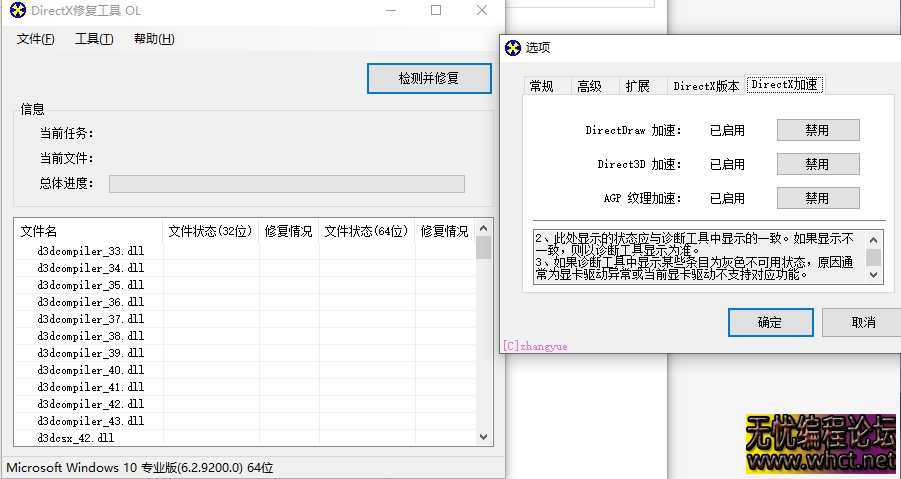
Task: Switch to the 高级 tab
Action: (x=590, y=86)
